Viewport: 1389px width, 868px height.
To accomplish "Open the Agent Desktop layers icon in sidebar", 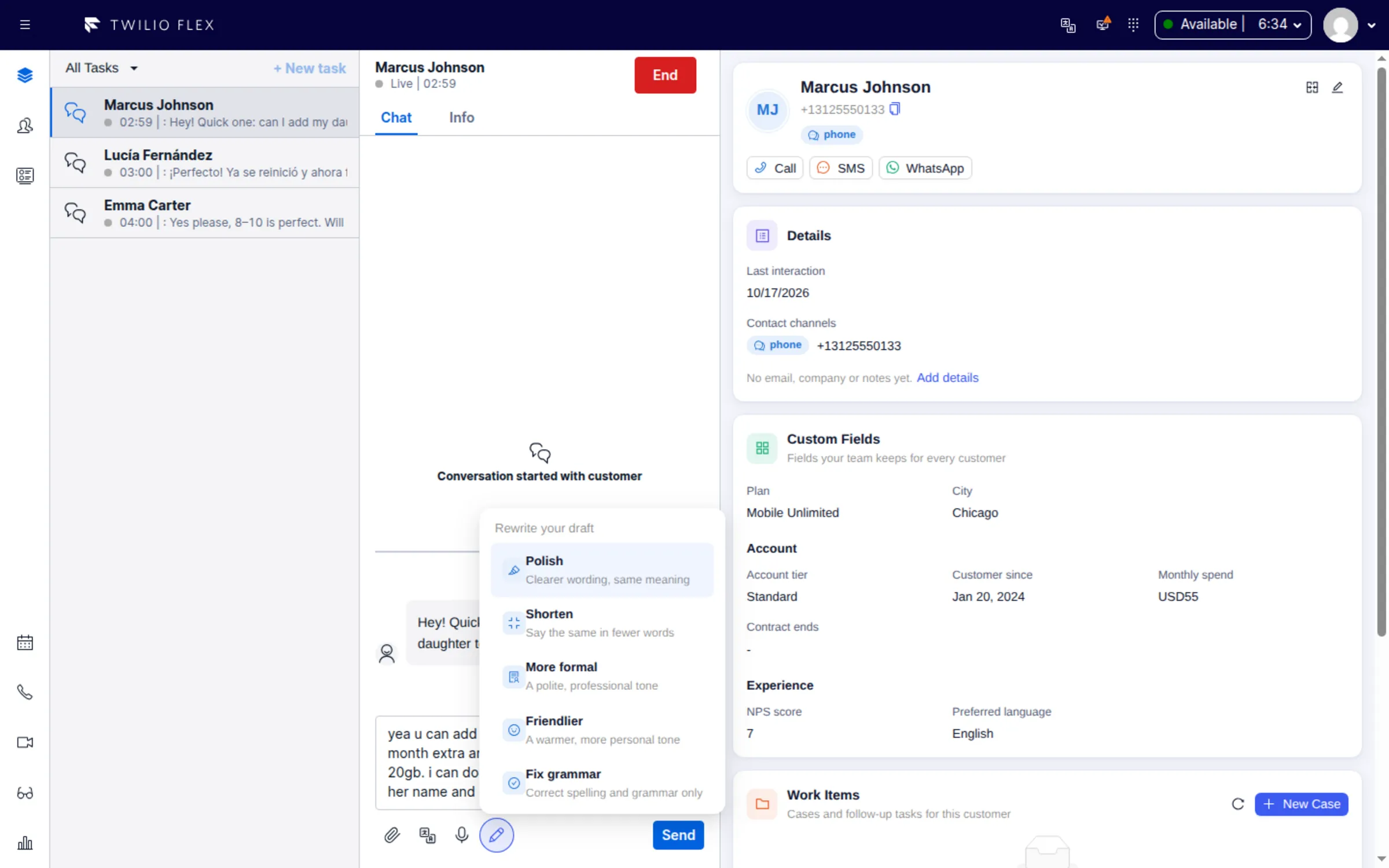I will point(25,75).
